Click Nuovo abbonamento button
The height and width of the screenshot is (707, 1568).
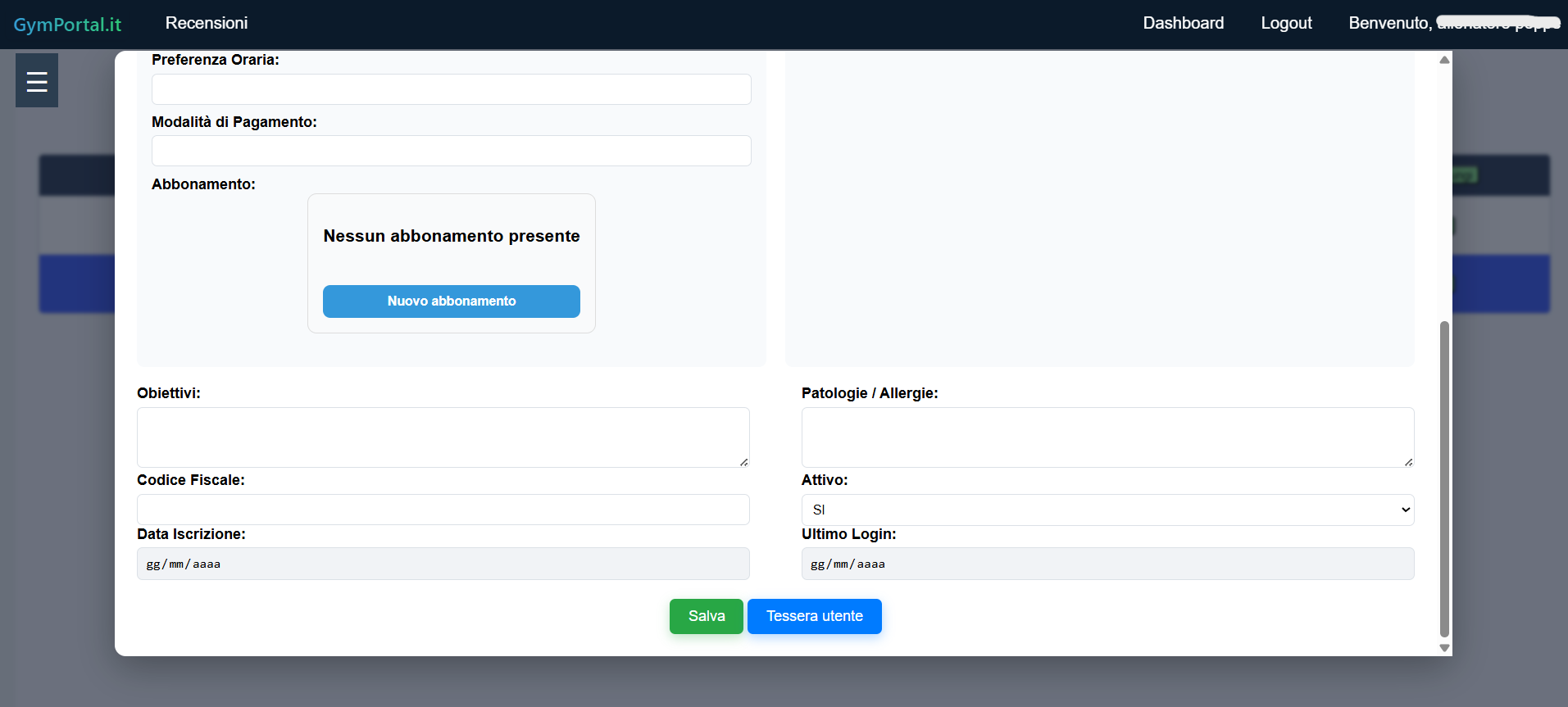click(x=452, y=301)
